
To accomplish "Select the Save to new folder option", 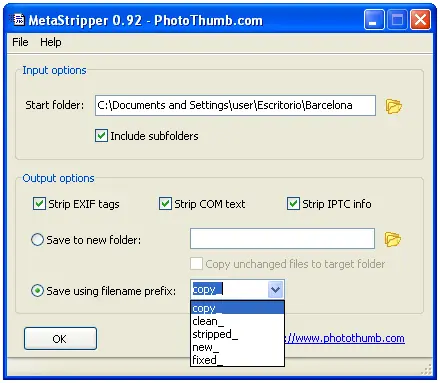I will pyautogui.click(x=37, y=240).
